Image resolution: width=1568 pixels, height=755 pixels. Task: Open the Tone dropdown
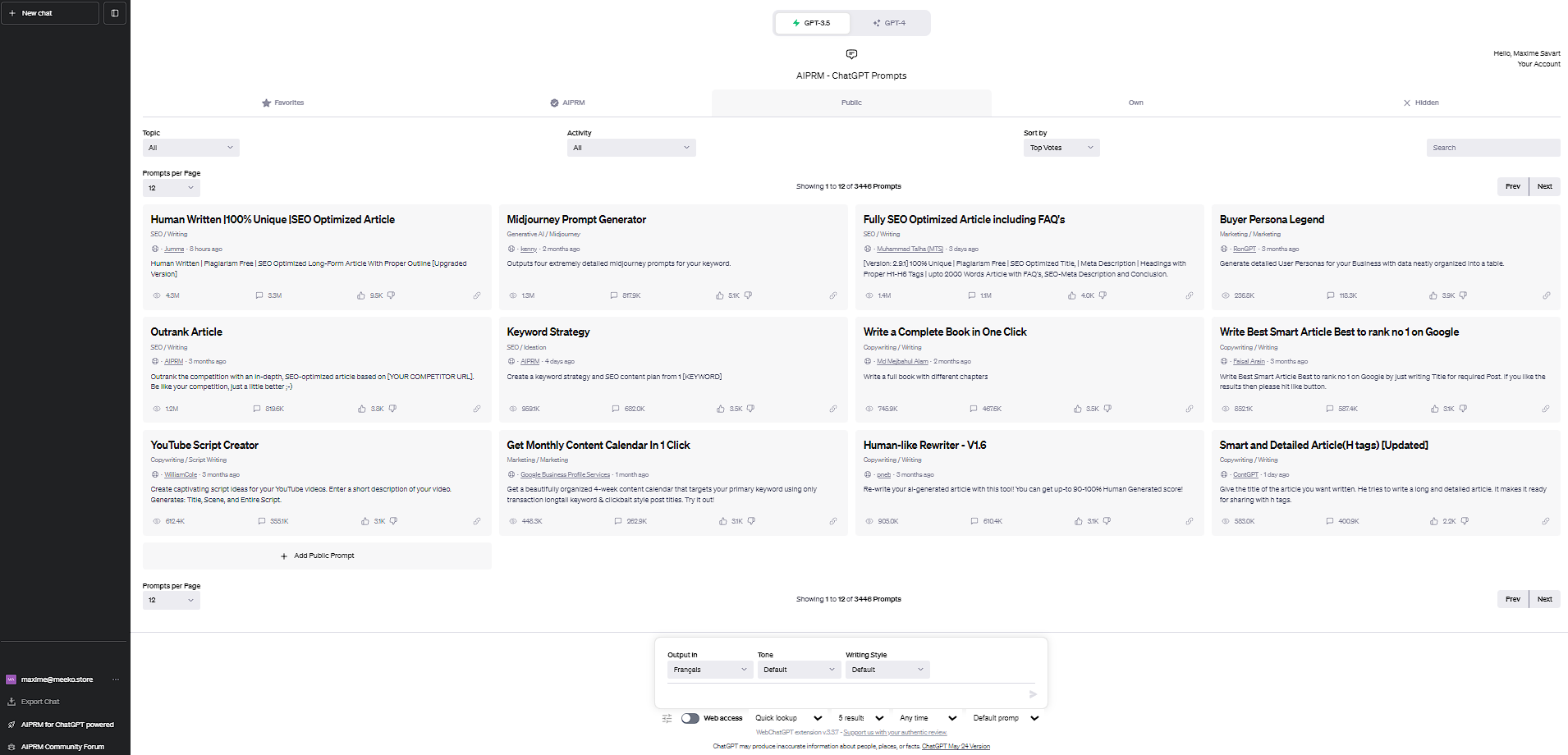tap(800, 670)
